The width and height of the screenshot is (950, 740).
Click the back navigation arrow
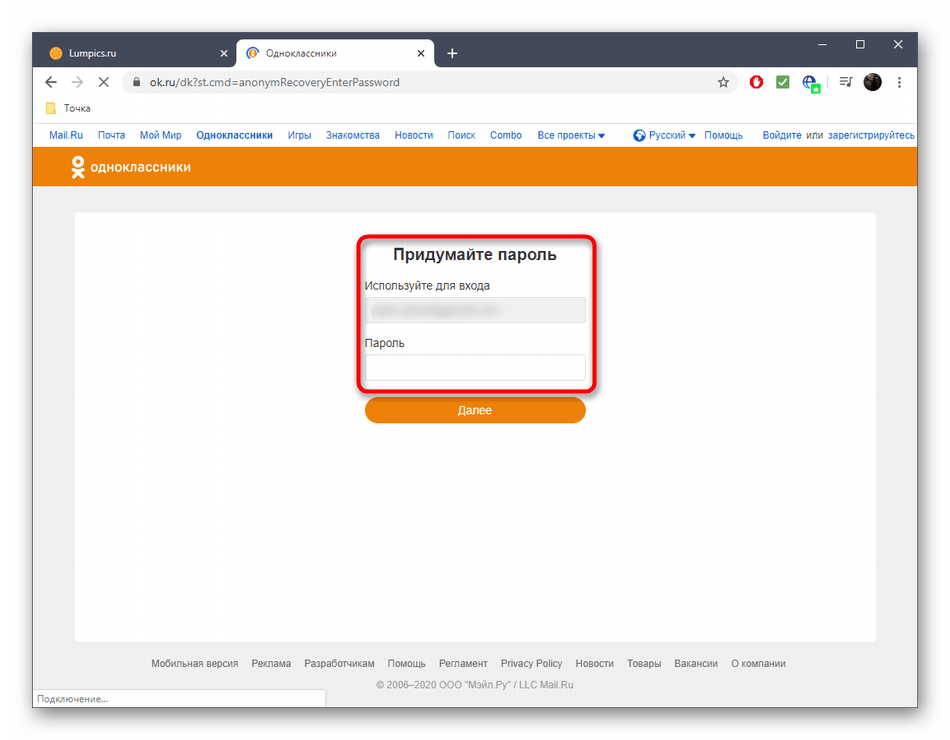[51, 83]
